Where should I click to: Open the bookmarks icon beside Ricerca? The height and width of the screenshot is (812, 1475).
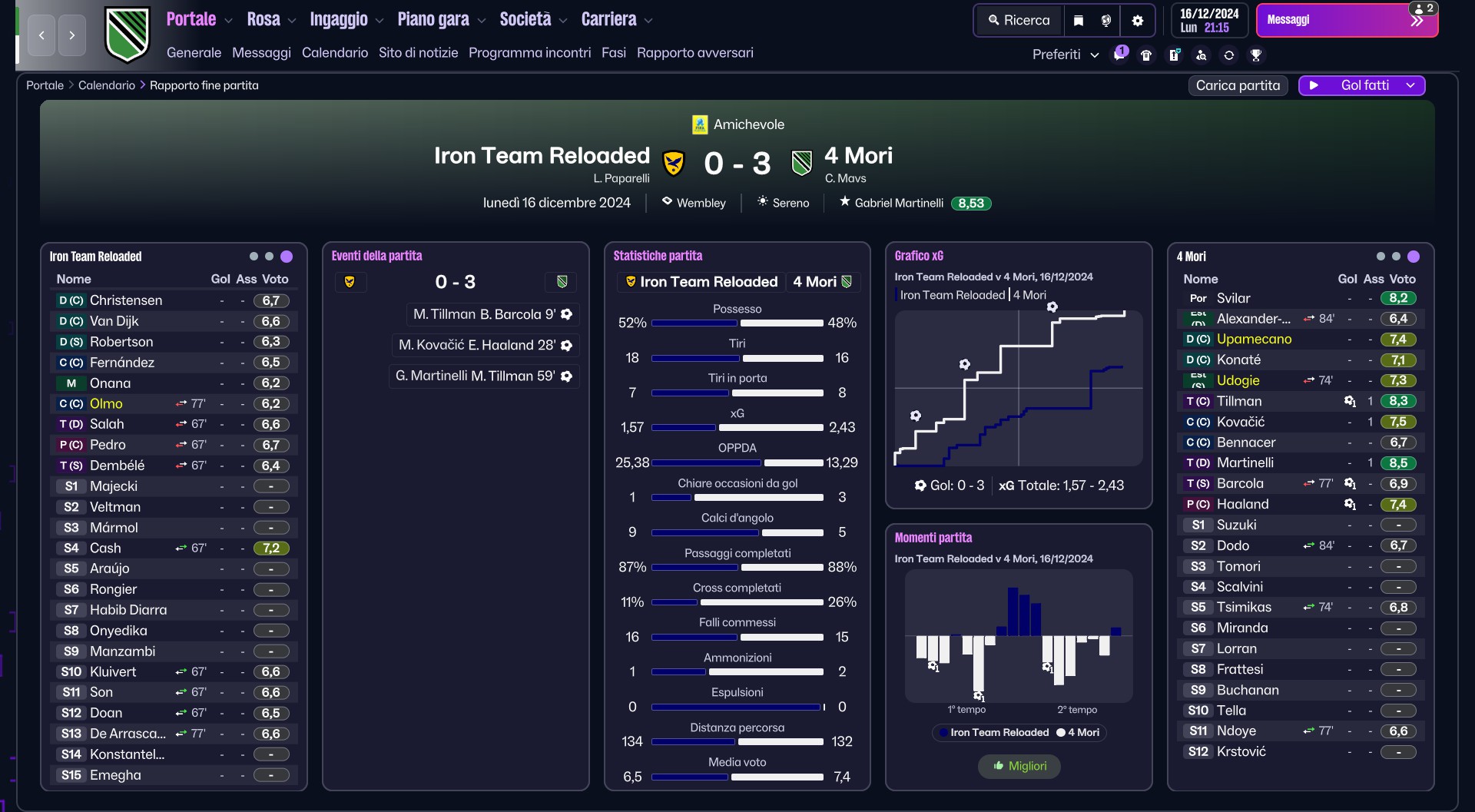tap(1079, 21)
